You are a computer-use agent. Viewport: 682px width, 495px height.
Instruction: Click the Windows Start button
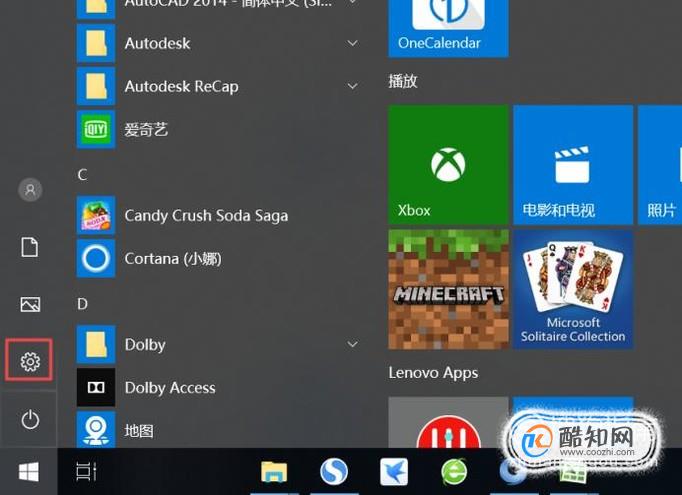click(29, 472)
